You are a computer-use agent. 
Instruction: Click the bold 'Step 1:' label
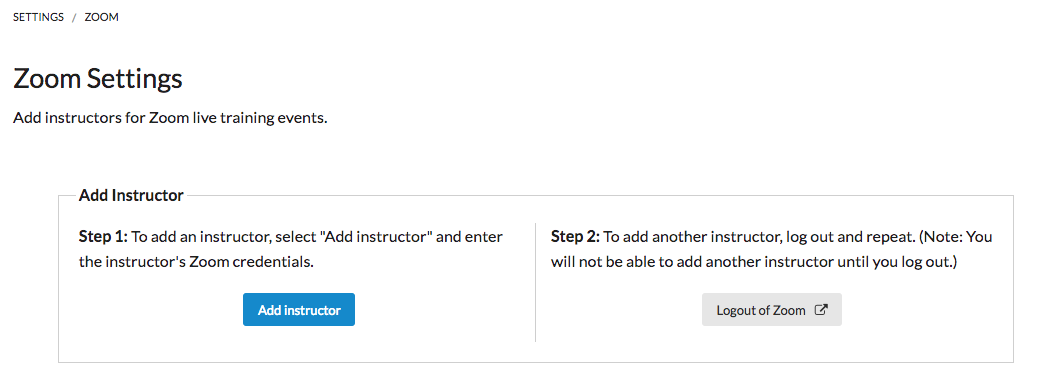click(x=103, y=237)
